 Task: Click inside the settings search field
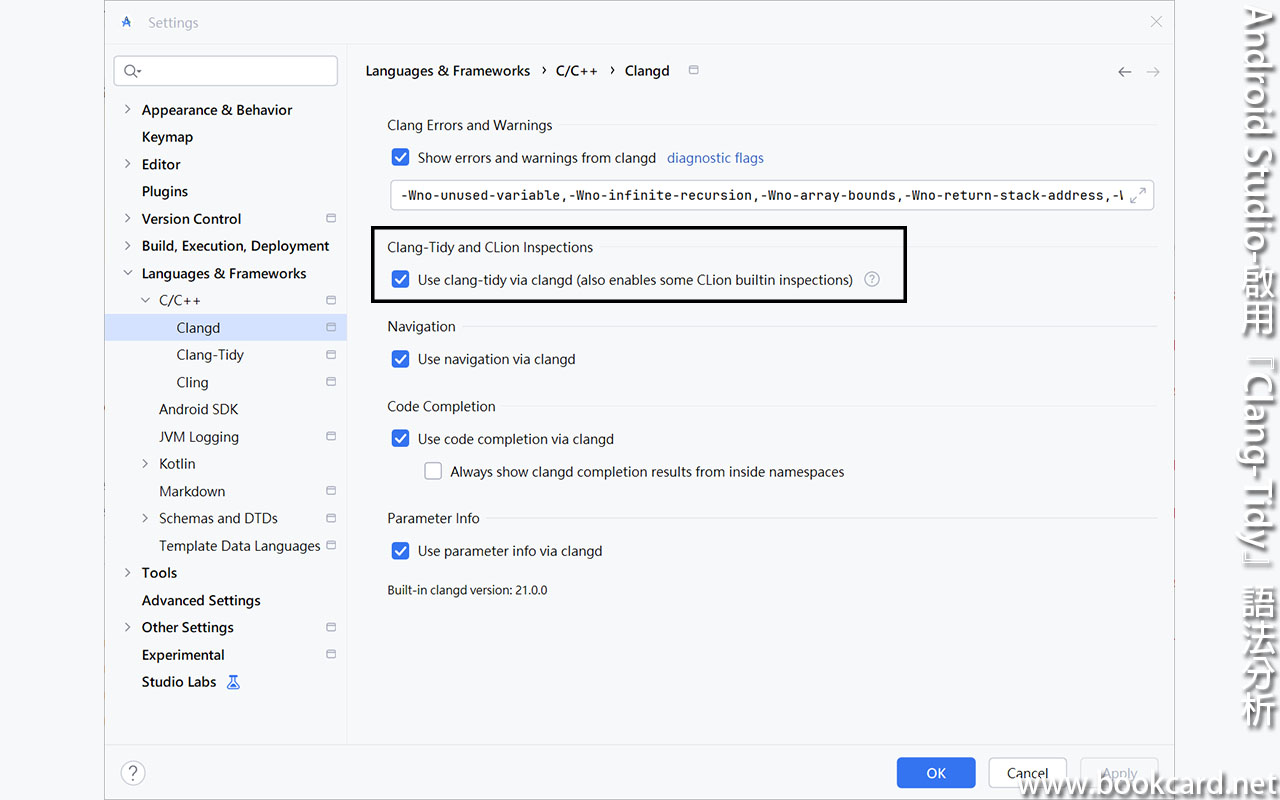tap(226, 71)
